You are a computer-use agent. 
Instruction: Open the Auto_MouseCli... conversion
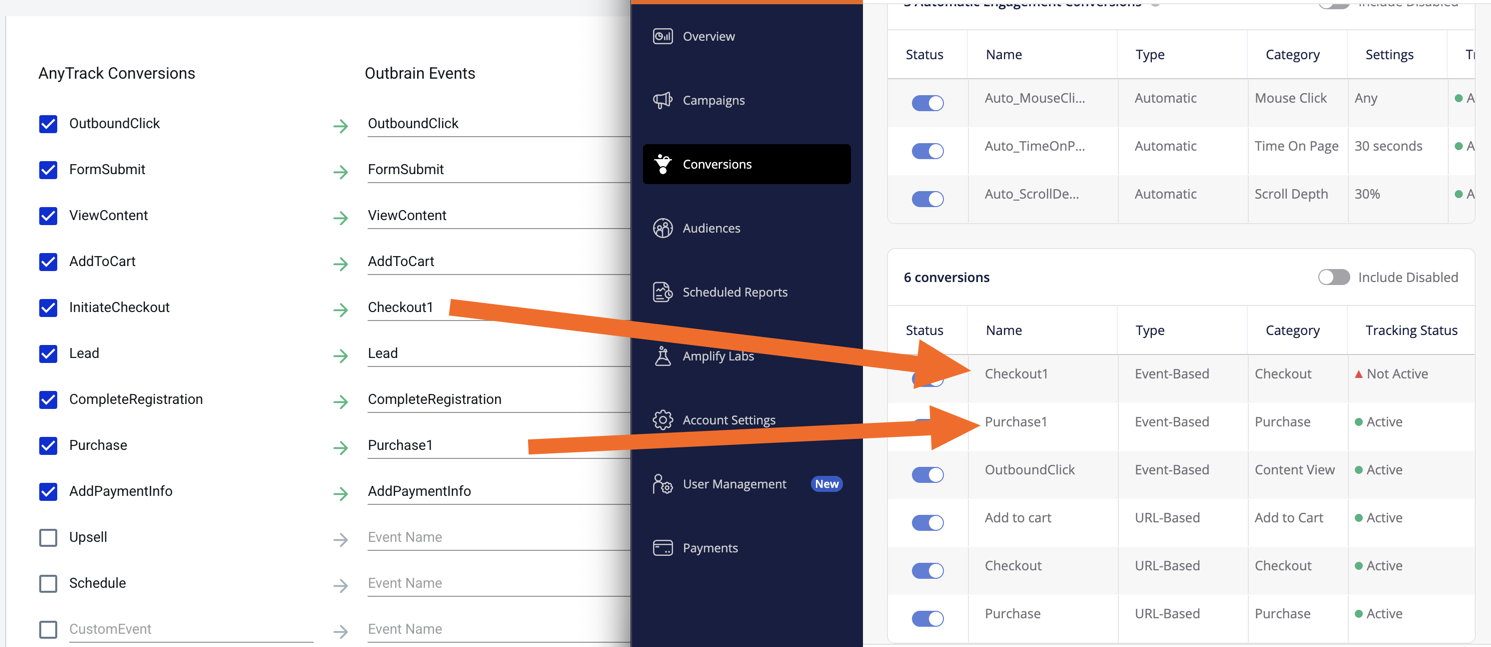(x=1034, y=98)
